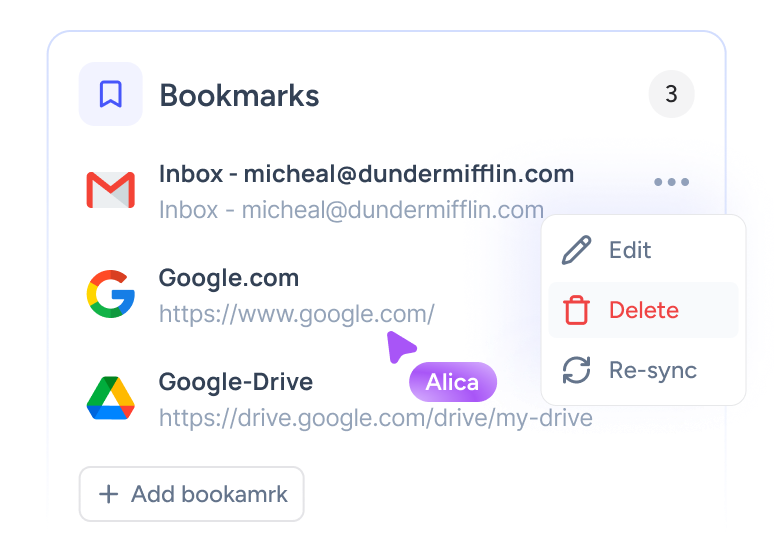Click the circular re-sync arrows icon
This screenshot has height=536, width=774.
[x=577, y=370]
